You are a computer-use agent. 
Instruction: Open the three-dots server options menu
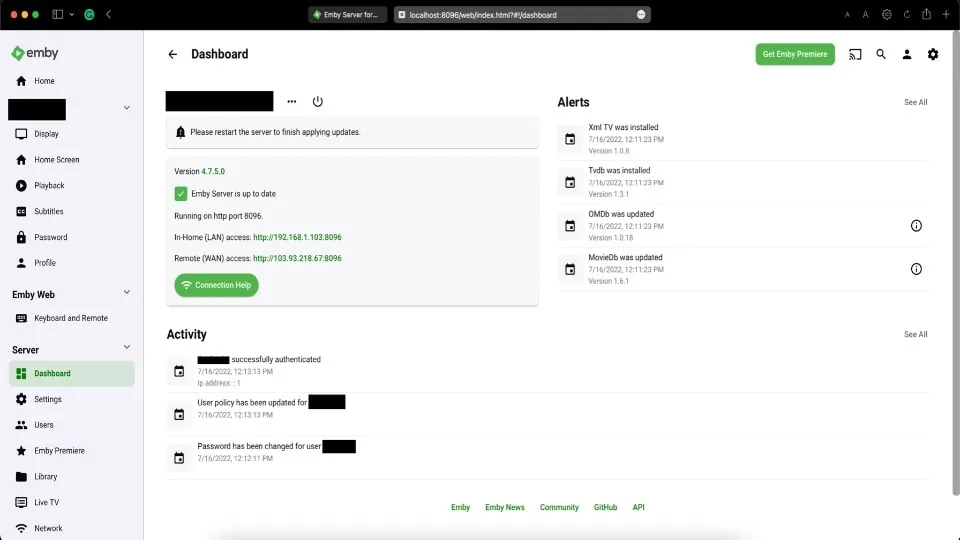(x=291, y=102)
